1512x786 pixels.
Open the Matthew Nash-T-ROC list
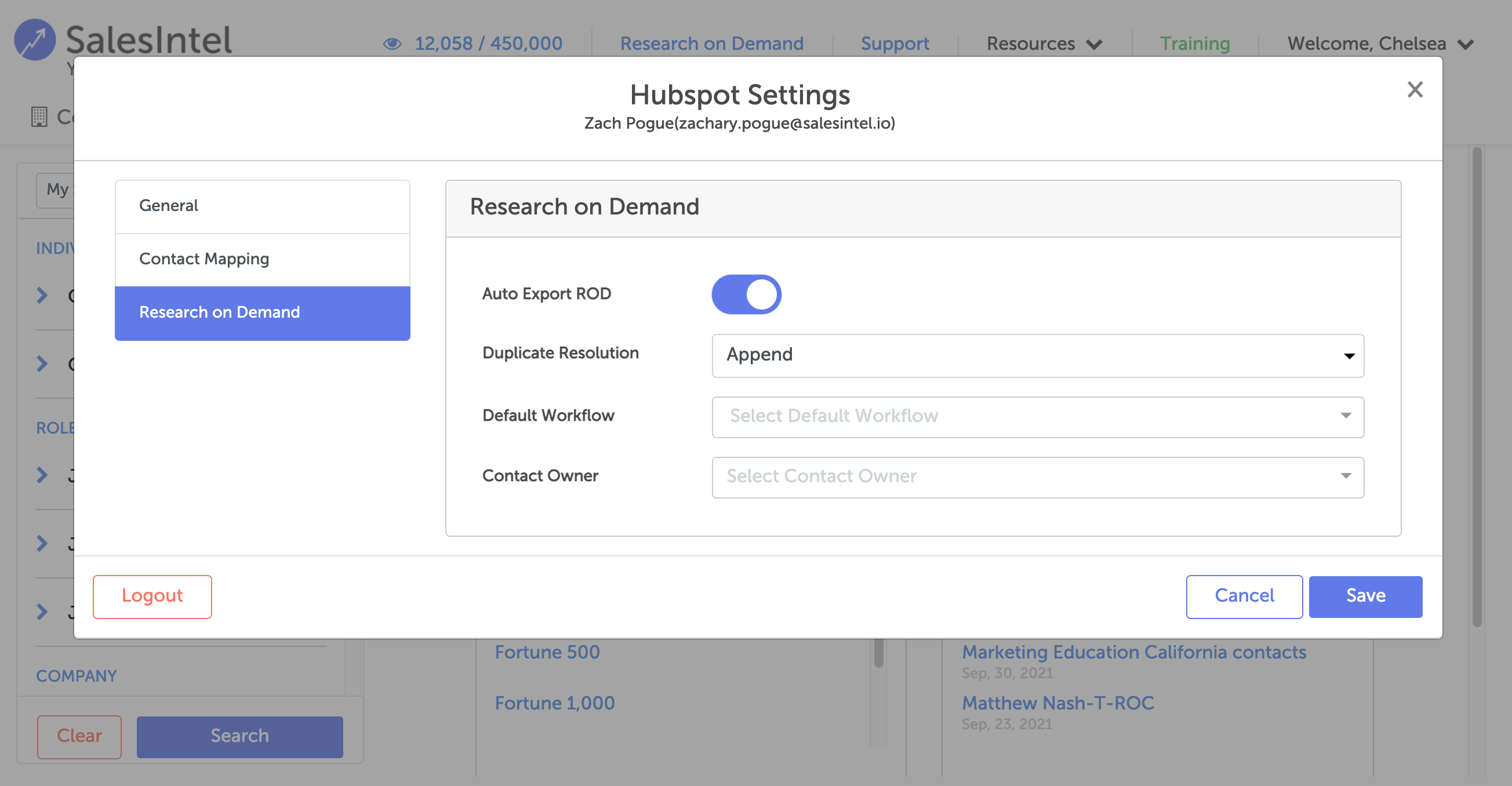click(x=1057, y=703)
